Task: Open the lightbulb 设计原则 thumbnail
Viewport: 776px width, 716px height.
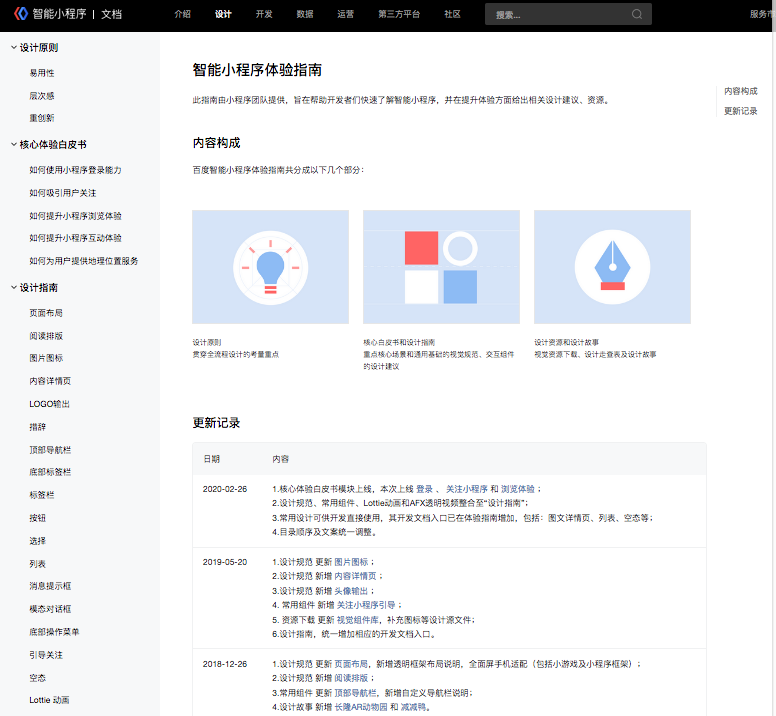Action: coord(270,267)
